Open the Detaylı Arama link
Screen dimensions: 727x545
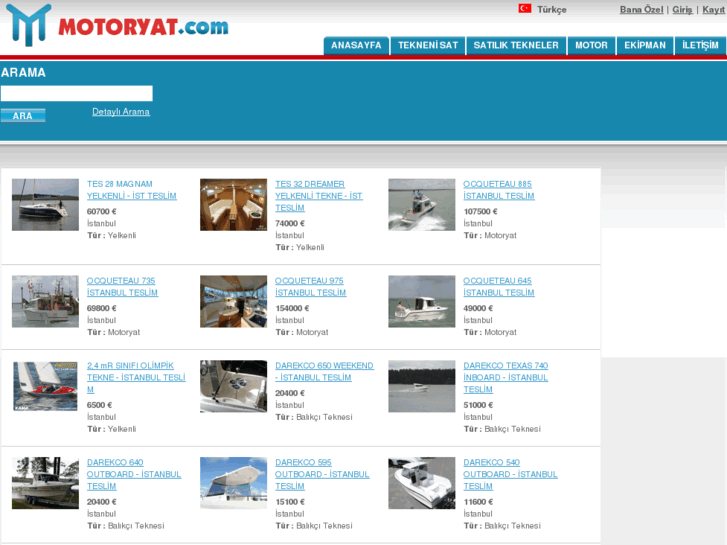click(x=121, y=112)
